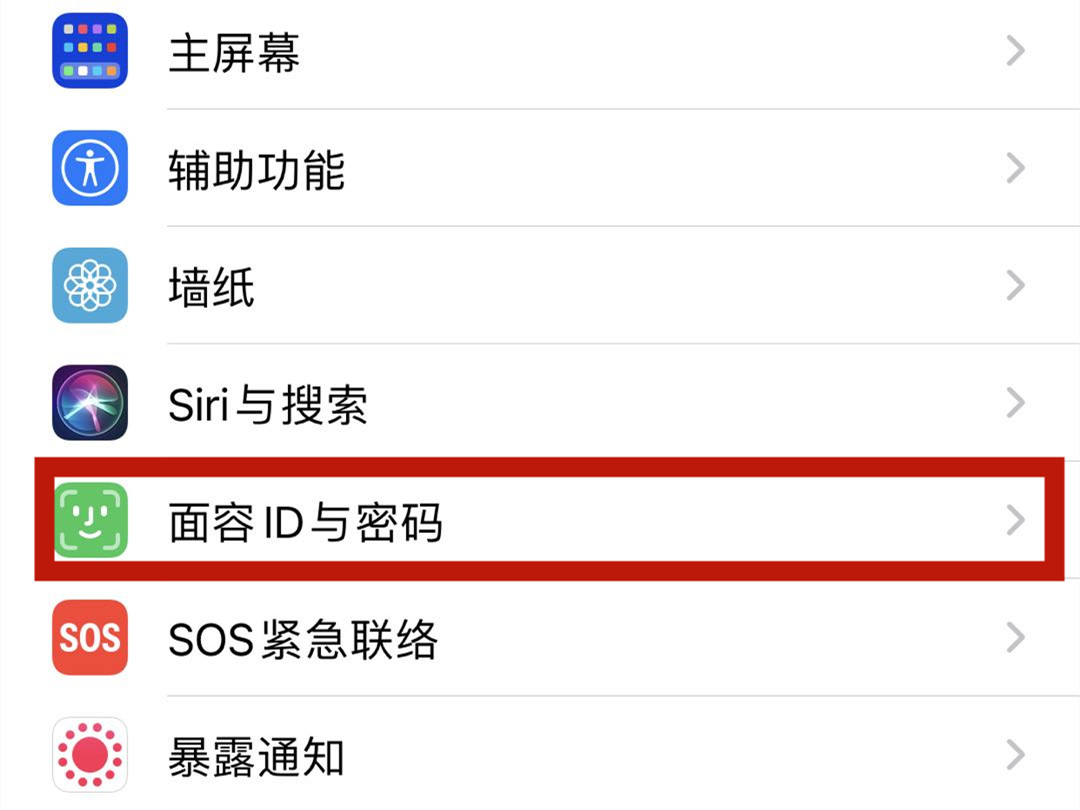The height and width of the screenshot is (810, 1080).
Task: Select the 暴露通知 menu entry
Action: (x=540, y=755)
